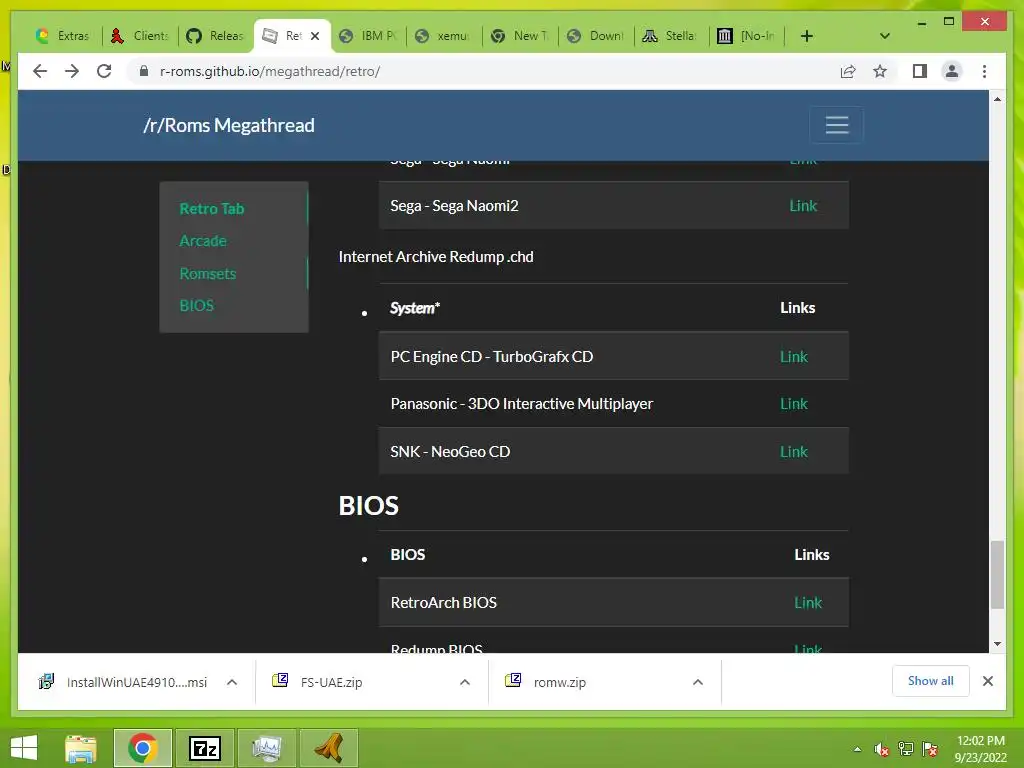The image size is (1024, 768).
Task: Open the Sega Naomi2 Link
Action: click(803, 206)
